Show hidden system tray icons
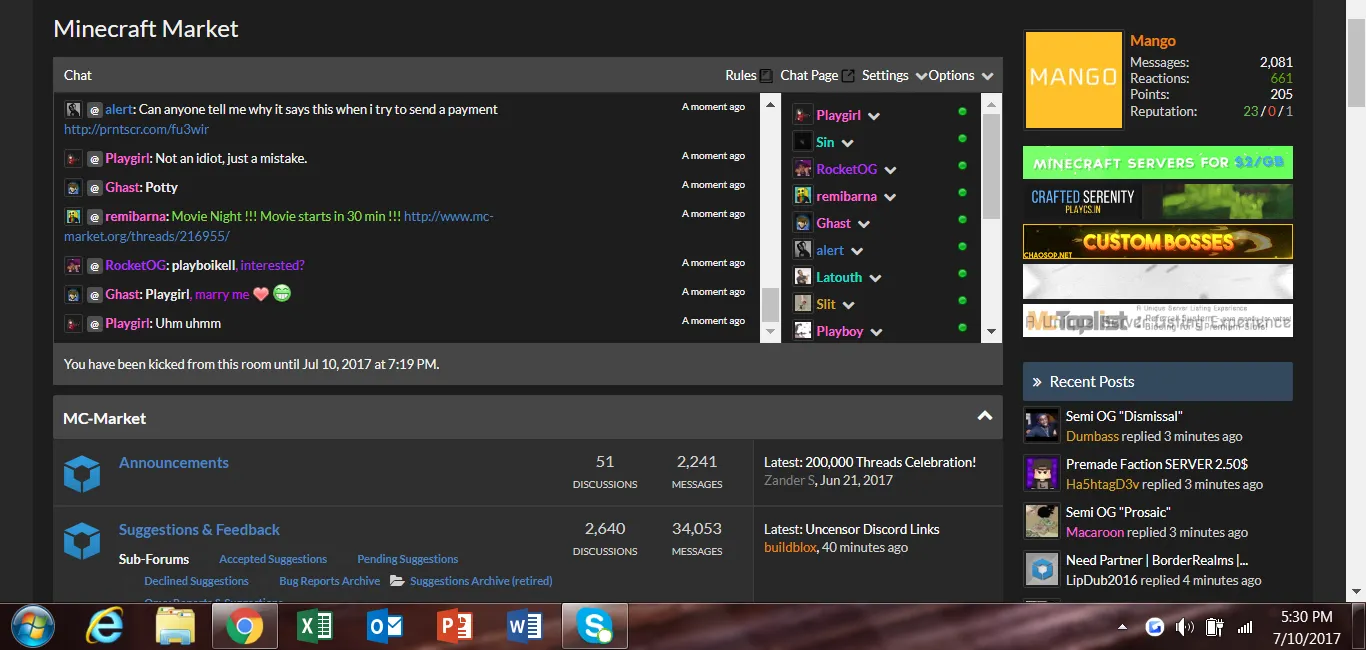The width and height of the screenshot is (1366, 650). 1123,627
